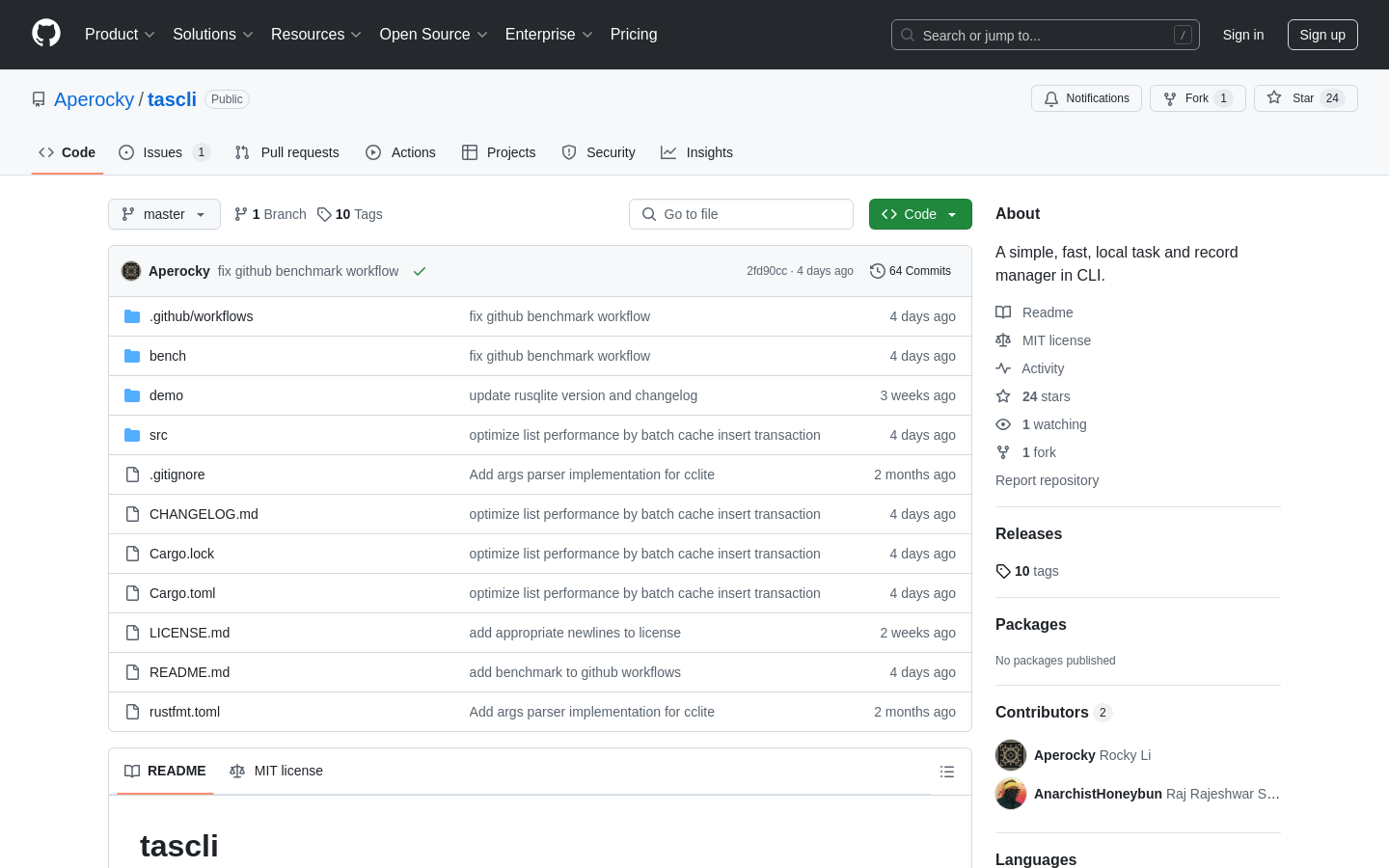This screenshot has height=868, width=1389.
Task: Click the eye icon beside 1 watching
Action: (x=1003, y=424)
